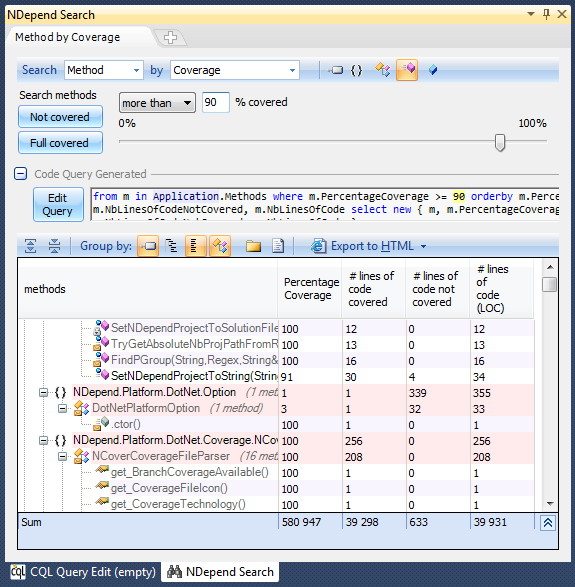Click the Edit Query button
Viewport: 575px width, 587px height.
point(58,204)
